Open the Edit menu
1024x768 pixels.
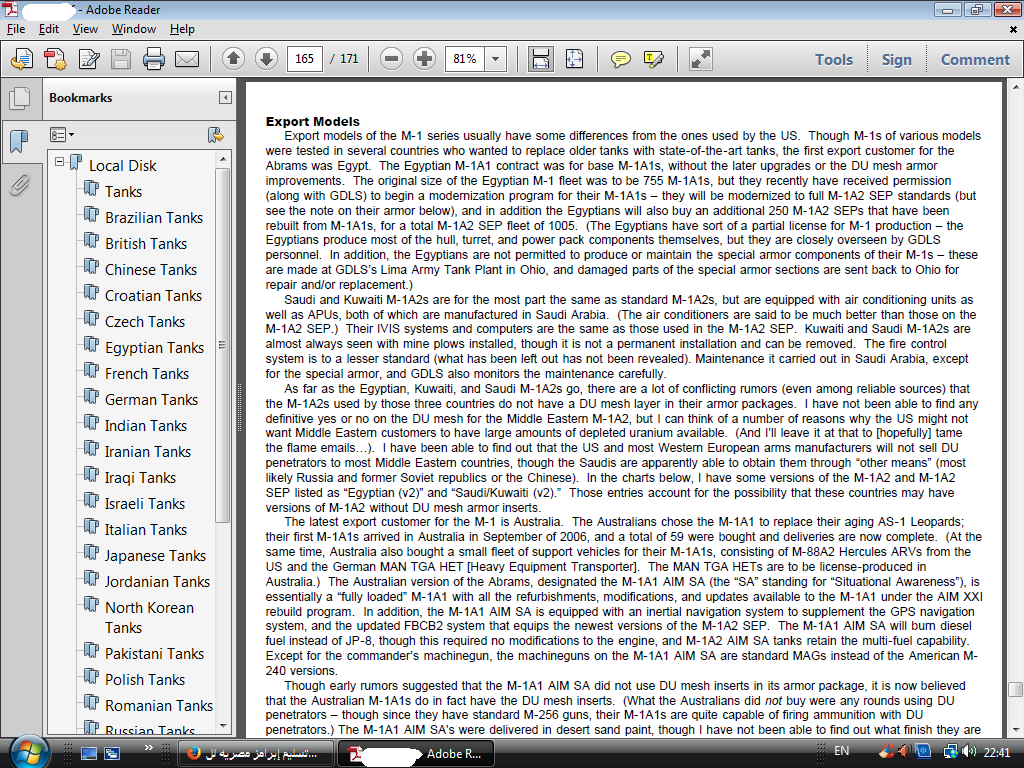[x=48, y=29]
